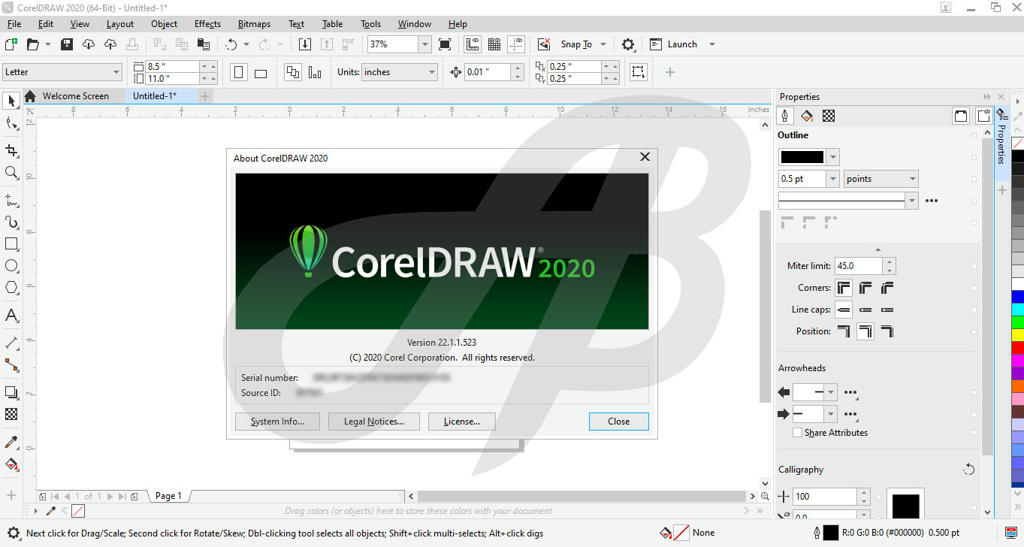
Task: Click the Legal Notices button
Action: [374, 422]
